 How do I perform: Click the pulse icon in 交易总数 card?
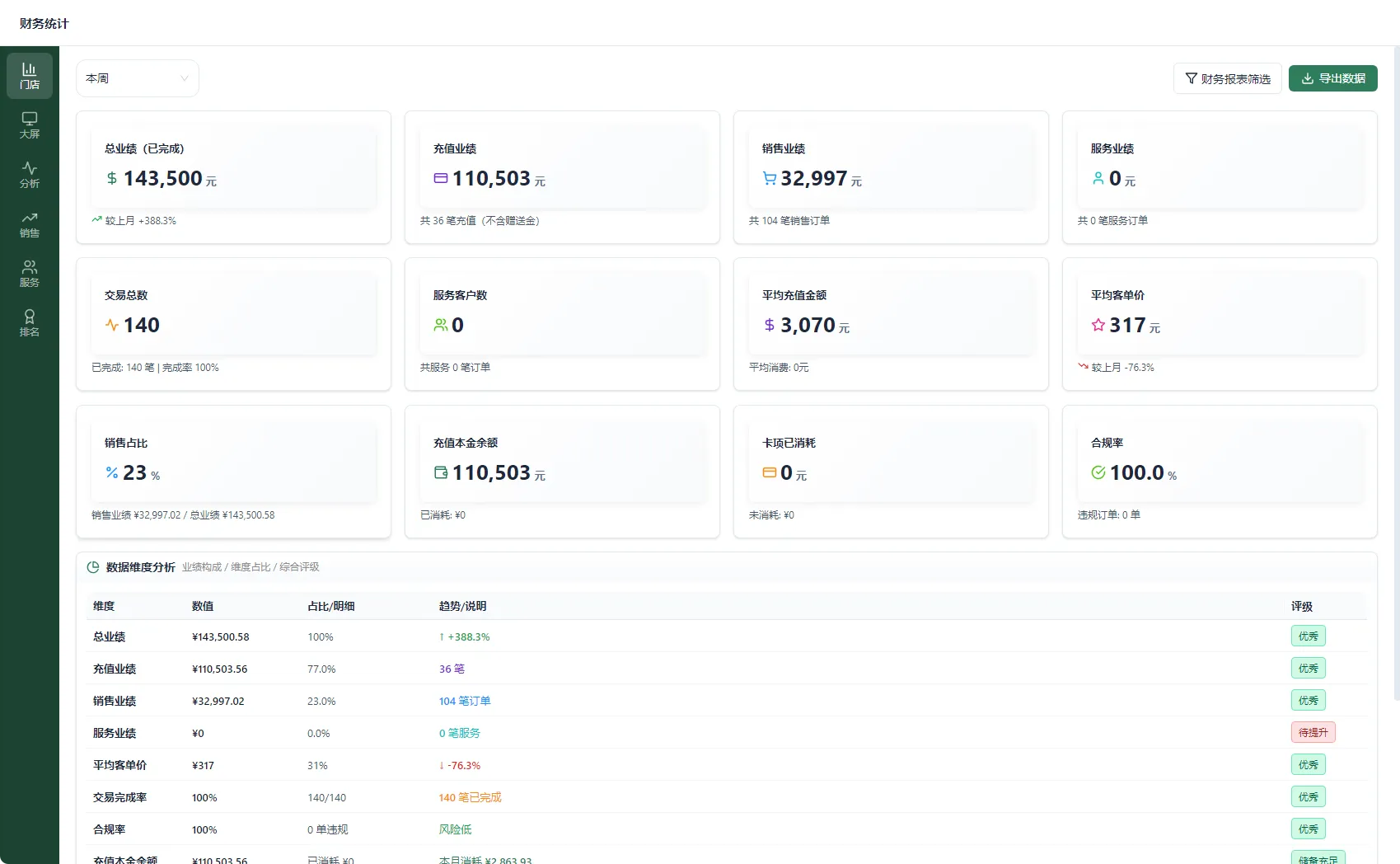[x=112, y=325]
